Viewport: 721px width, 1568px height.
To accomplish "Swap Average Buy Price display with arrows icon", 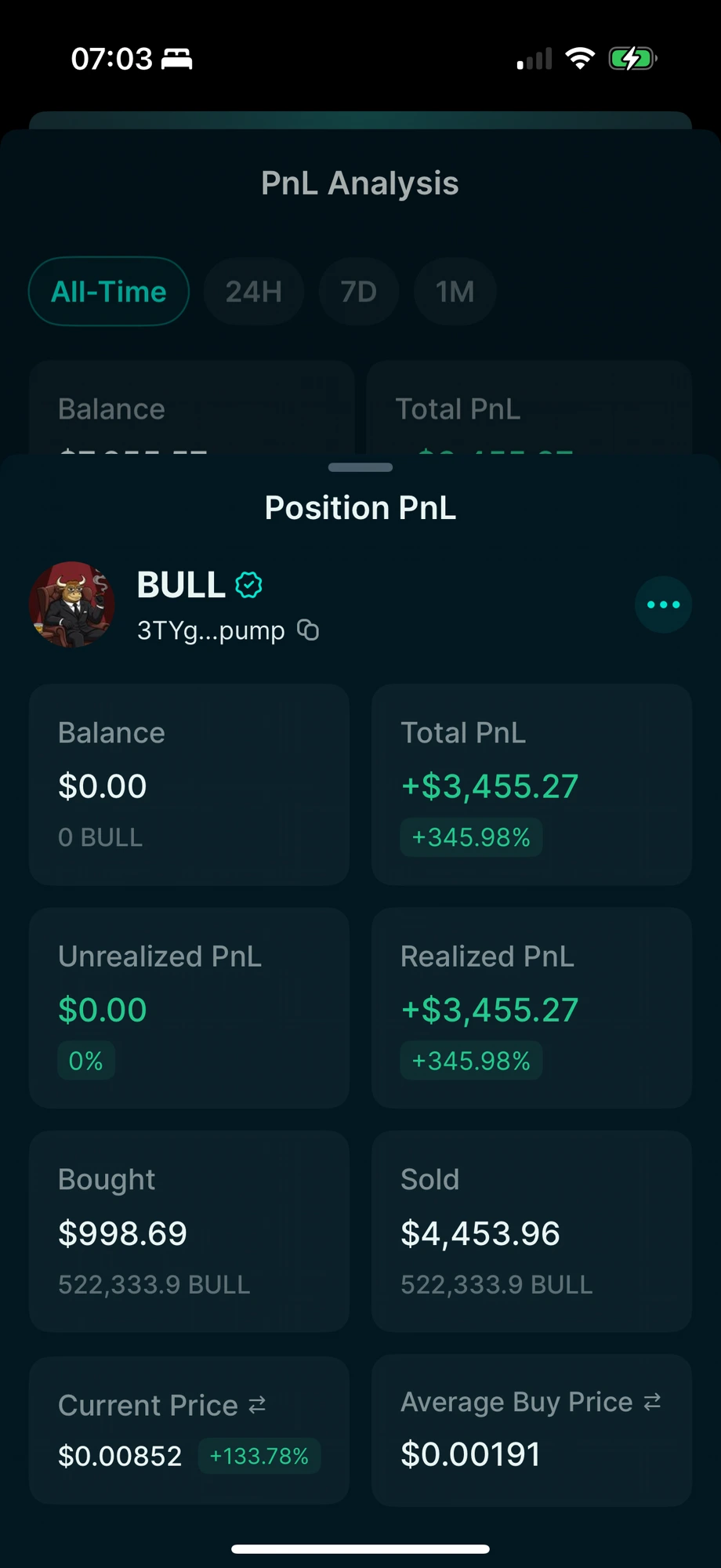I will point(652,1402).
